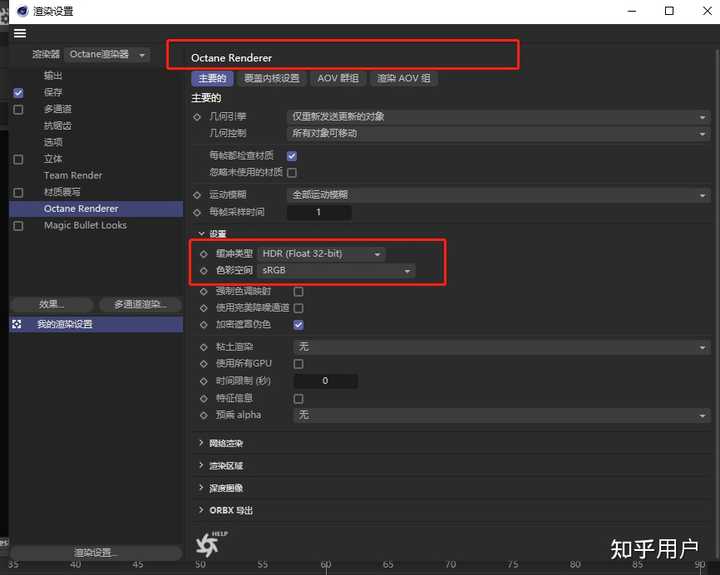Check the 使用所有GPU checkbox
The image size is (720, 575).
pos(298,364)
